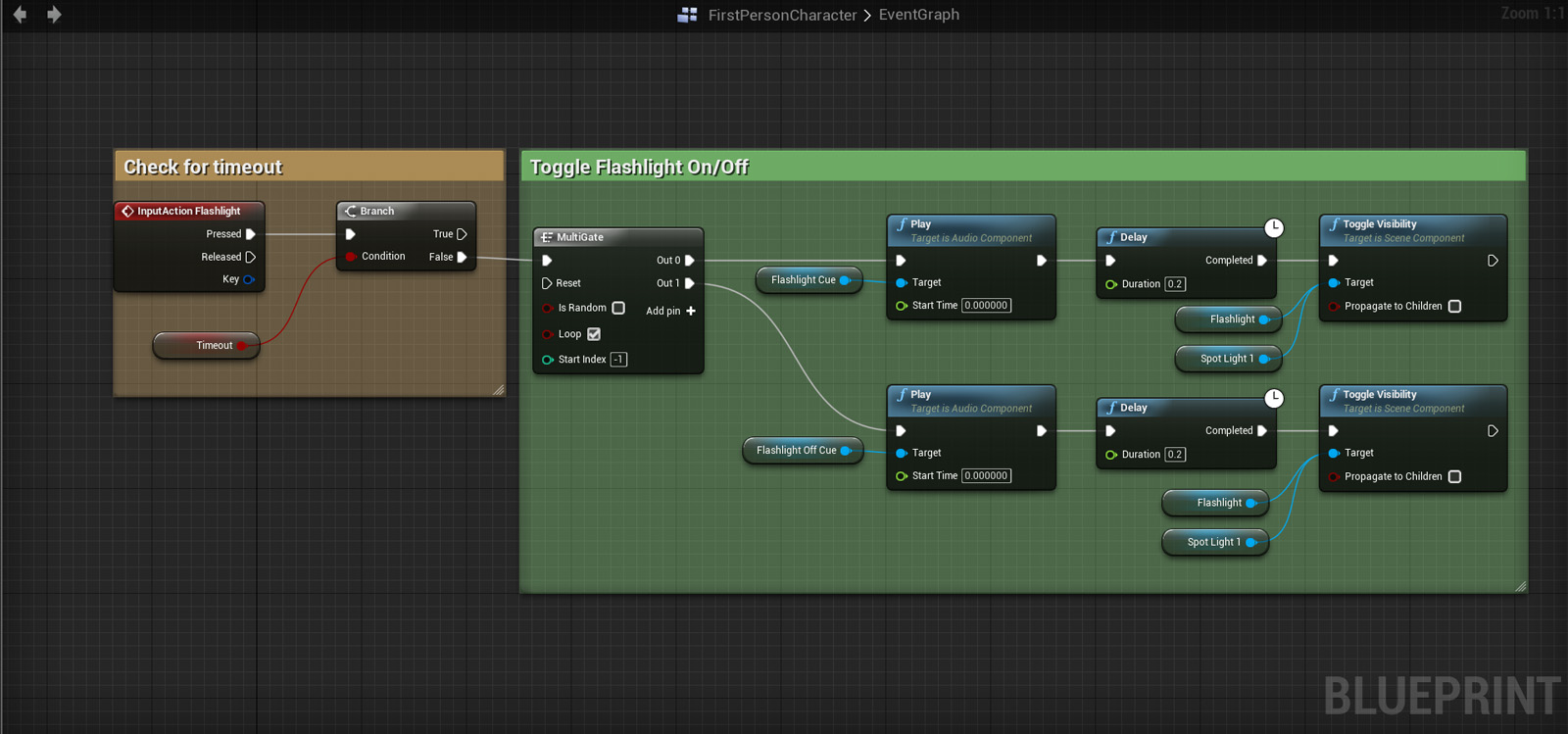
Task: Click upper Toggle Visibility output execution pin
Action: 1493,261
